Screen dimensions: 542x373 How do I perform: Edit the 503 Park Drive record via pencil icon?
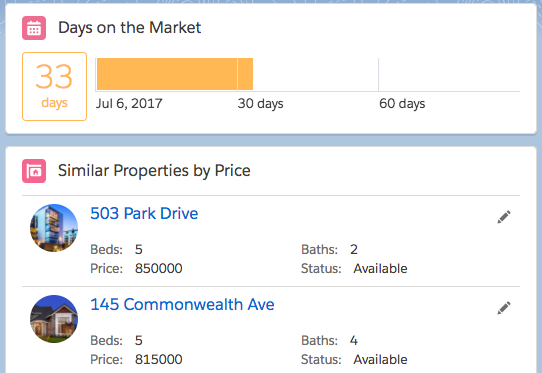point(504,217)
